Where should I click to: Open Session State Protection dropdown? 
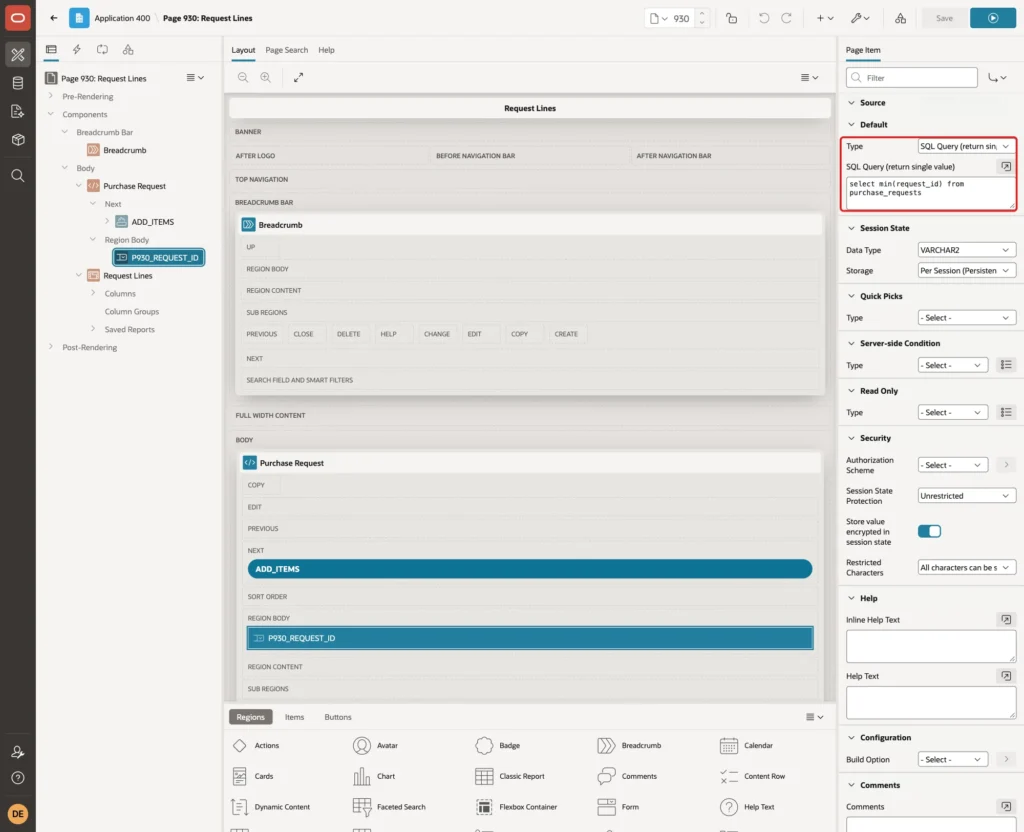tap(966, 496)
